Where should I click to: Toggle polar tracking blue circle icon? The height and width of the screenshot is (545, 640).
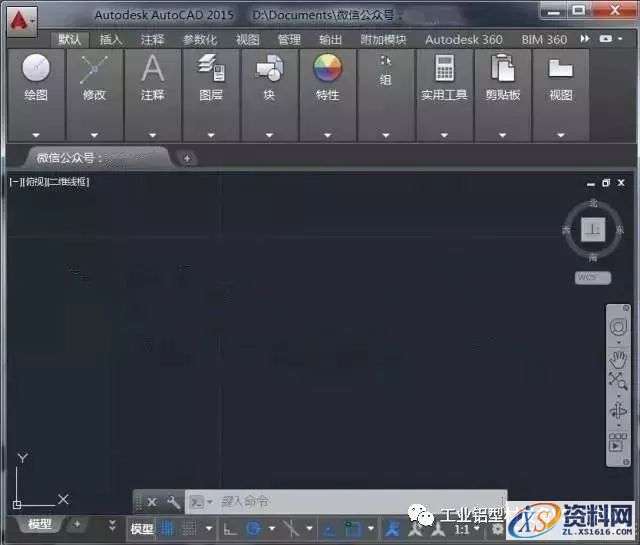(254, 529)
